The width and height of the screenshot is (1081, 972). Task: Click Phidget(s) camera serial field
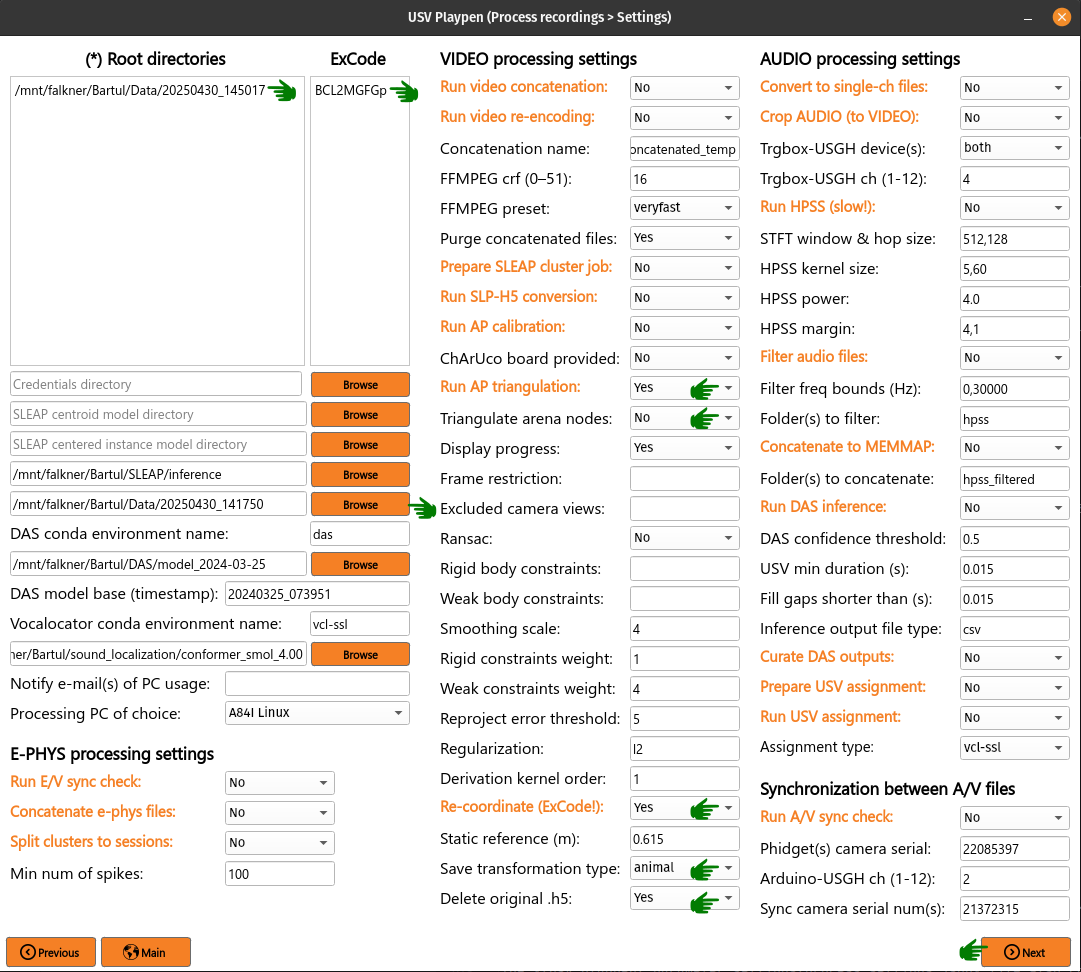click(x=1014, y=849)
